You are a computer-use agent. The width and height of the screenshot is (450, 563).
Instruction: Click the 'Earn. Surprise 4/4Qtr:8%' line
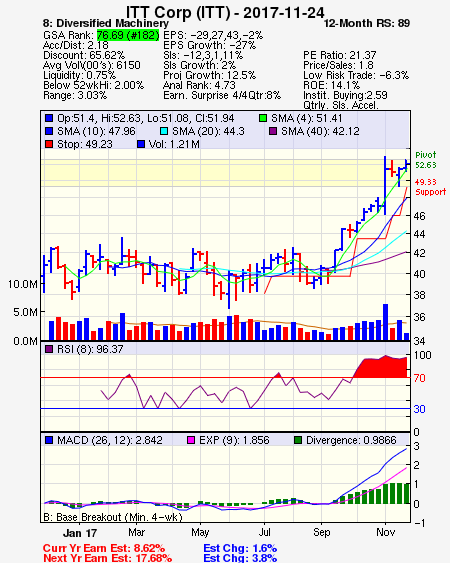(x=222, y=96)
